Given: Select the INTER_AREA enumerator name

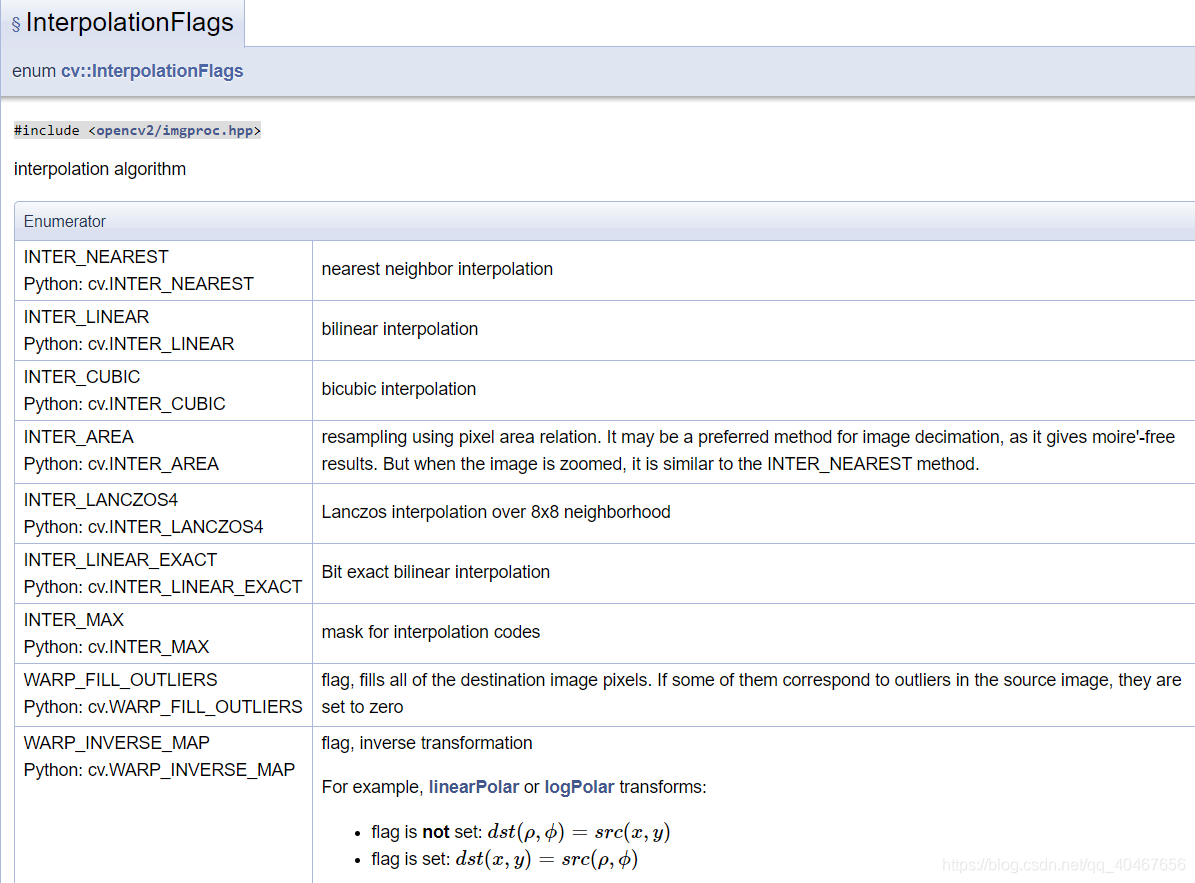Looking at the screenshot, I should click(78, 437).
